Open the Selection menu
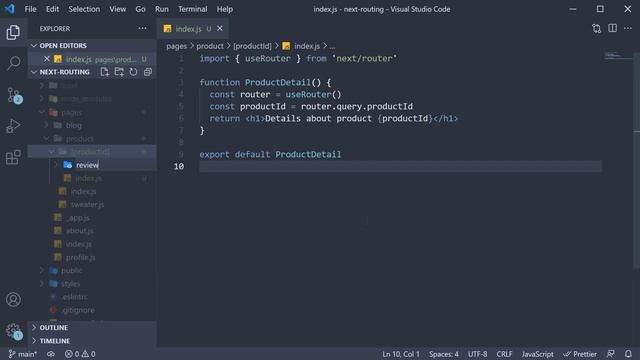 tap(84, 9)
